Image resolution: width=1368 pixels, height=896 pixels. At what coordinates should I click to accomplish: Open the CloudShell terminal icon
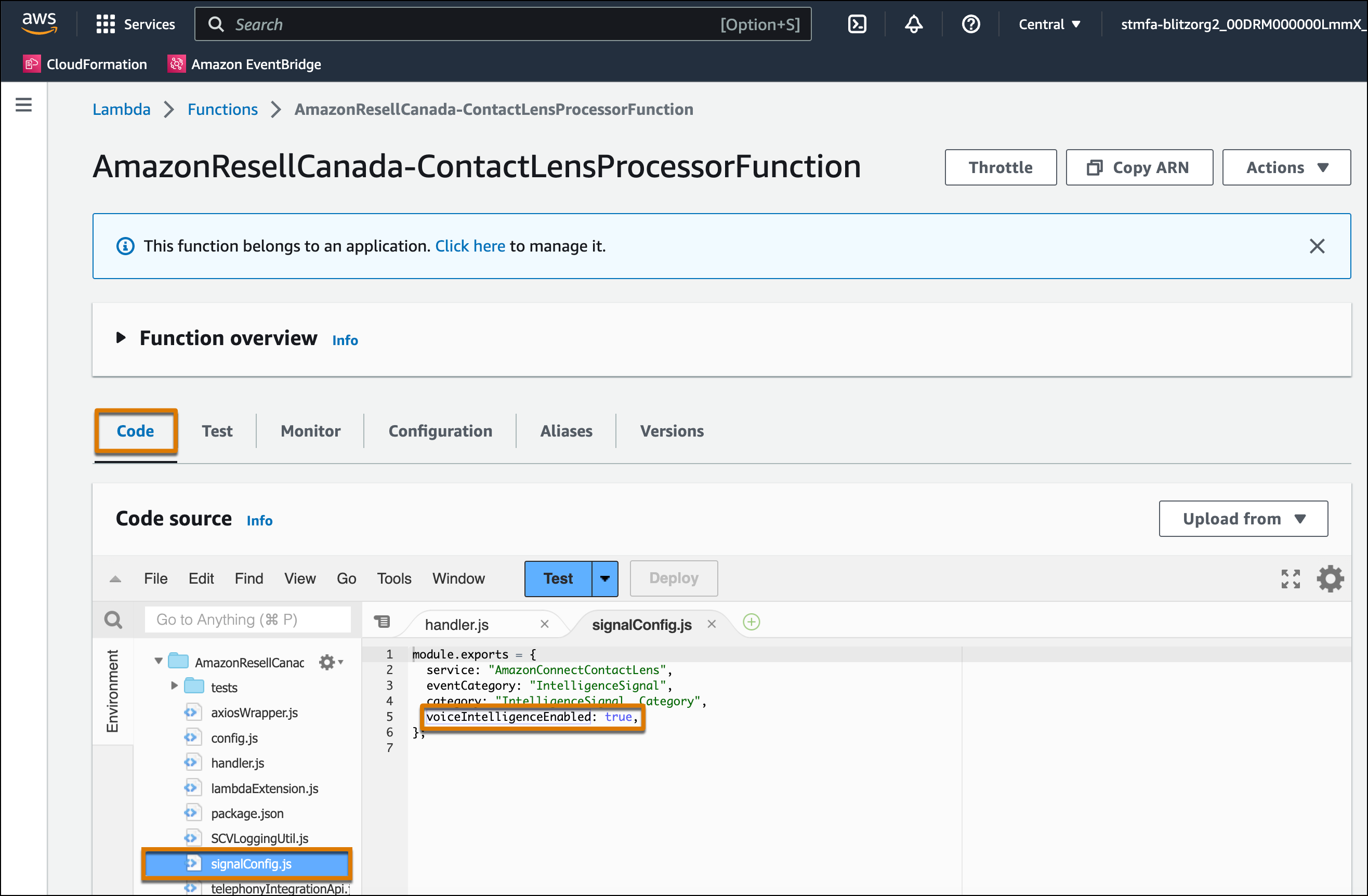coord(857,24)
